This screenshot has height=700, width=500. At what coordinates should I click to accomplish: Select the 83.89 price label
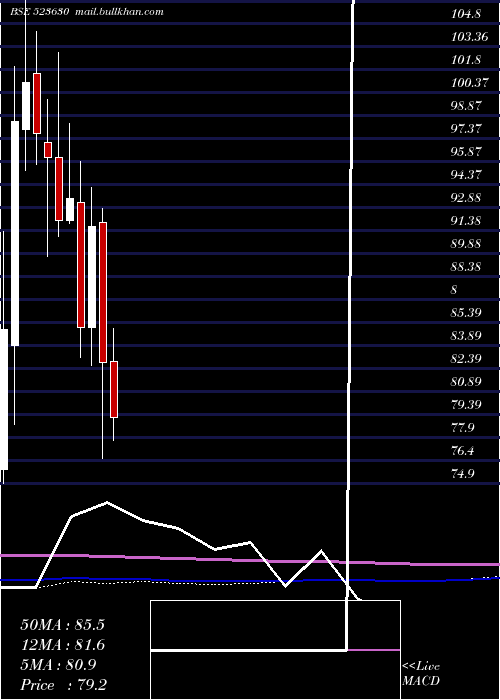tap(466, 335)
